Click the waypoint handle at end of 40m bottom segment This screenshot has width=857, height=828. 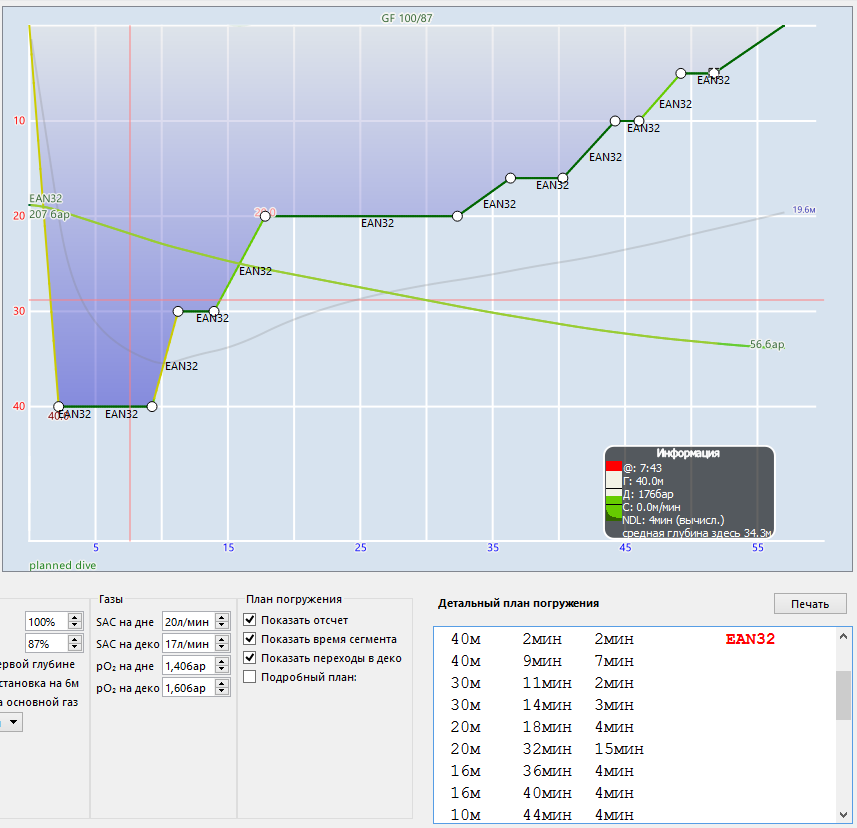coord(152,406)
